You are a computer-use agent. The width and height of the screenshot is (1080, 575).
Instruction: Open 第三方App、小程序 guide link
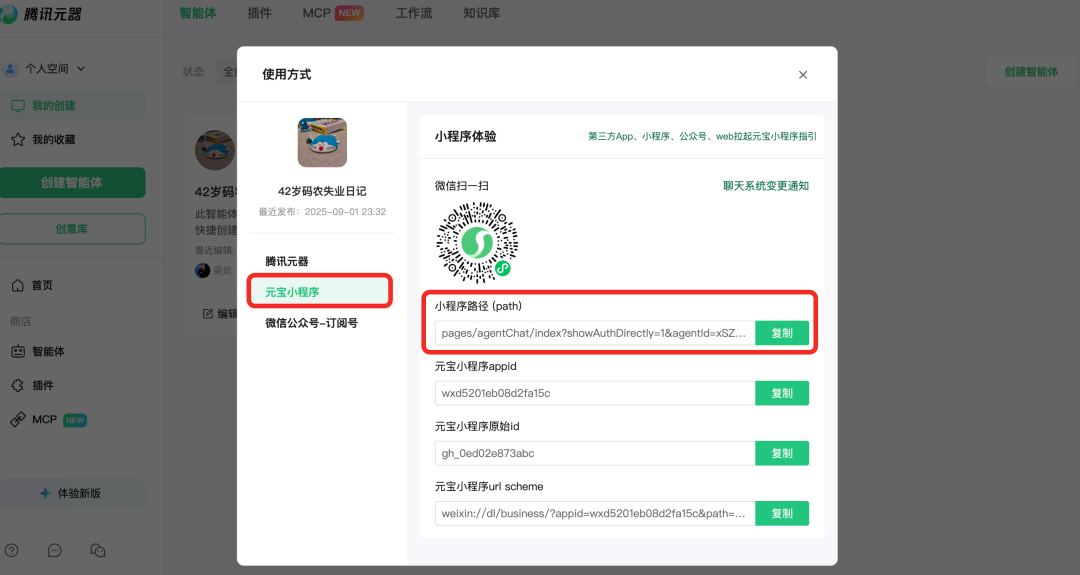tap(702, 136)
